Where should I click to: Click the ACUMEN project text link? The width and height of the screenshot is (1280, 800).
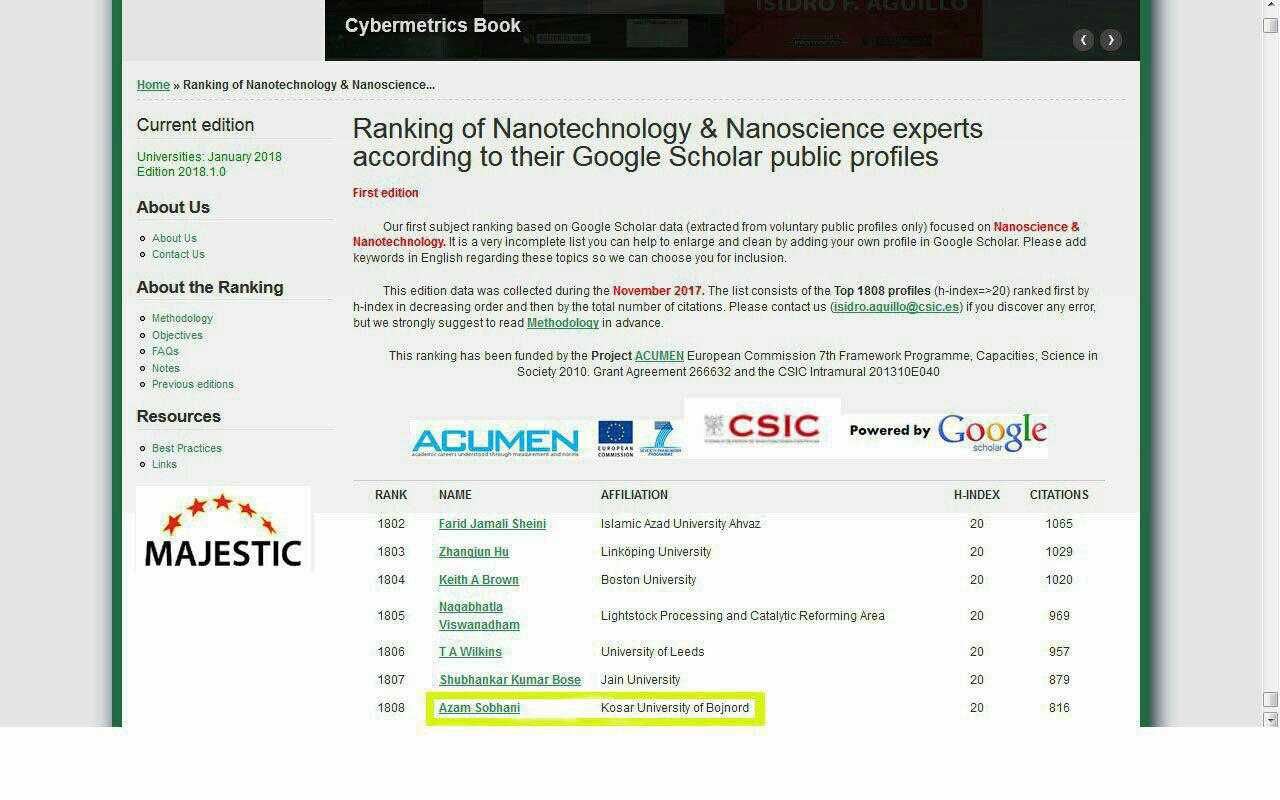[x=659, y=356]
